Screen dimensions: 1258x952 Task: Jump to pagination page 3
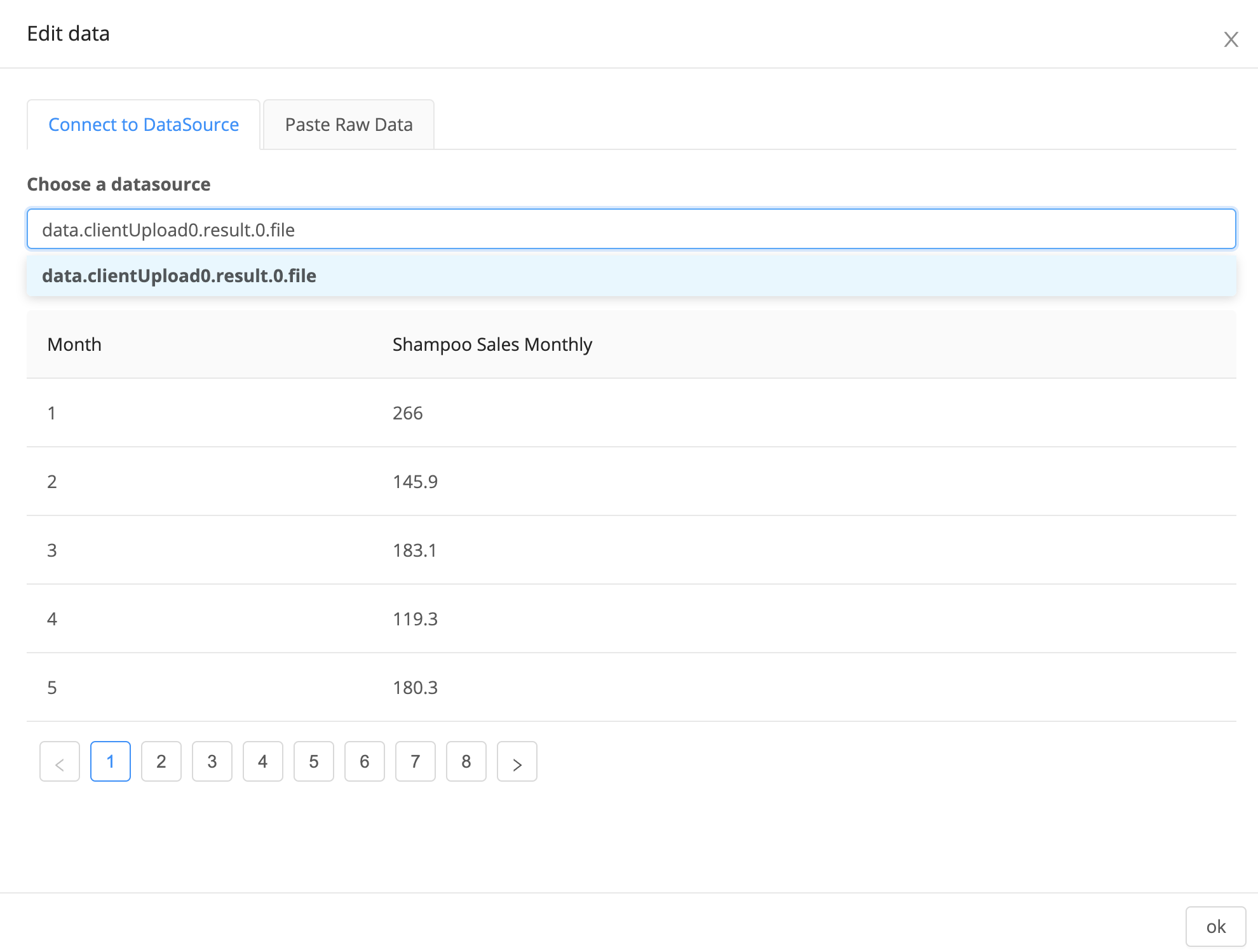coord(212,761)
